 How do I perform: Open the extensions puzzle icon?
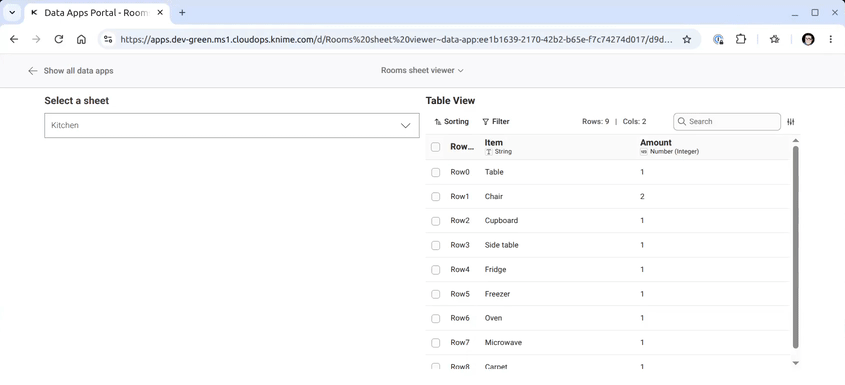point(741,39)
